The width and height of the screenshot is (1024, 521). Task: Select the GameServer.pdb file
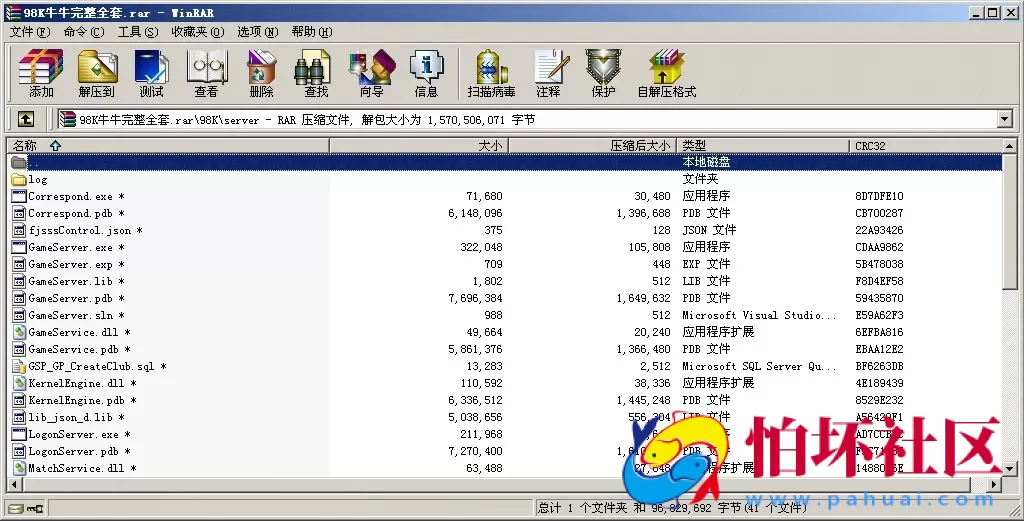coord(70,298)
